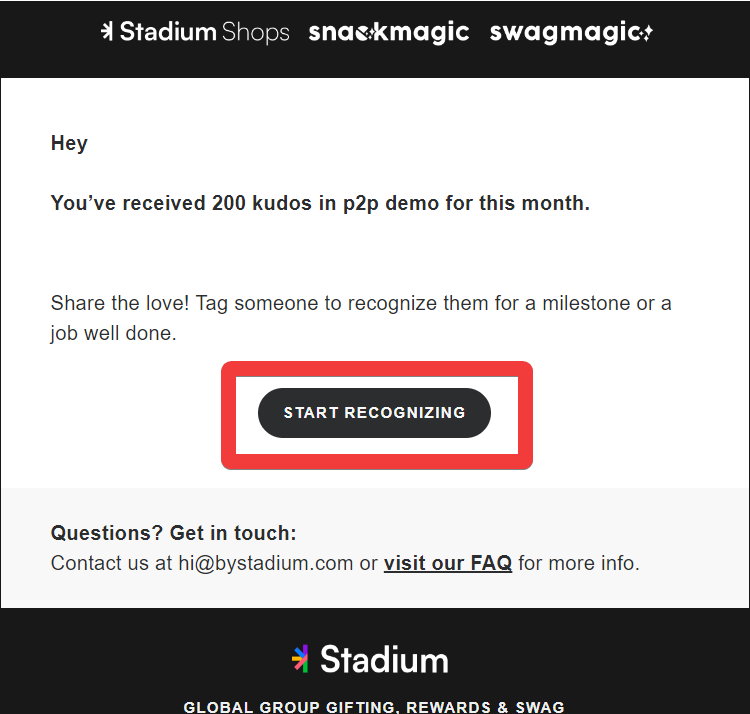Click the sparkle icon after swagmagic
This screenshot has height=714, width=750.
(647, 33)
